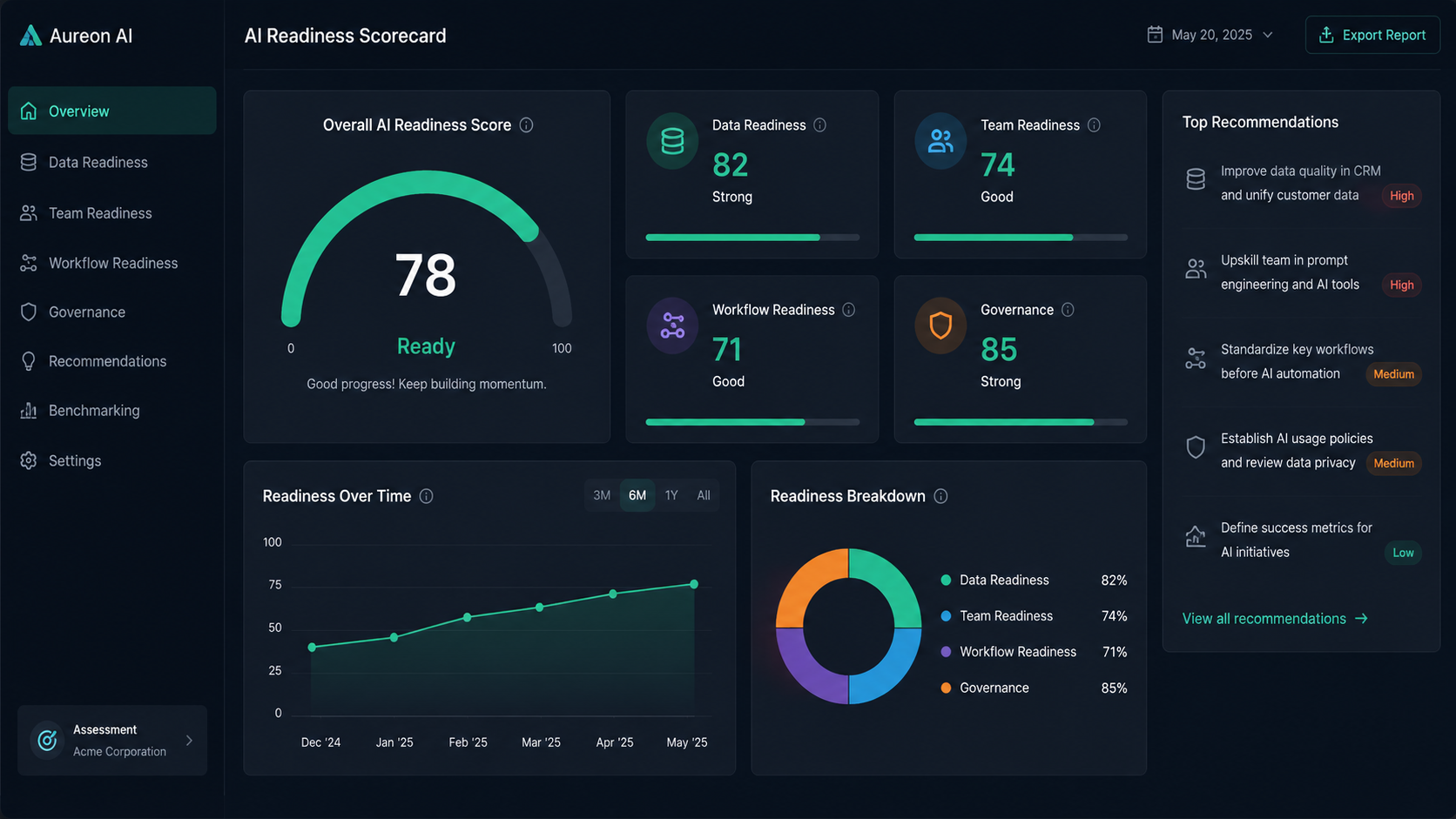Viewport: 1456px width, 819px height.
Task: Click the info icon on the Data Readiness card
Action: click(819, 125)
